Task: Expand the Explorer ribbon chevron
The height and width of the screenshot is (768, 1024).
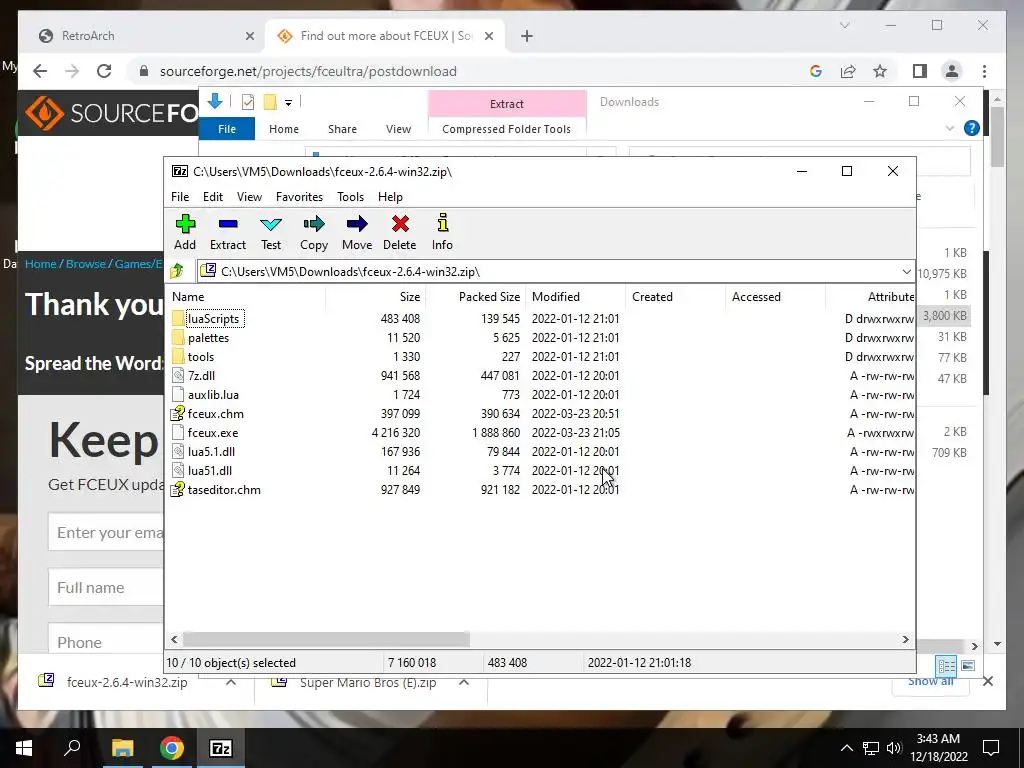Action: click(x=950, y=129)
